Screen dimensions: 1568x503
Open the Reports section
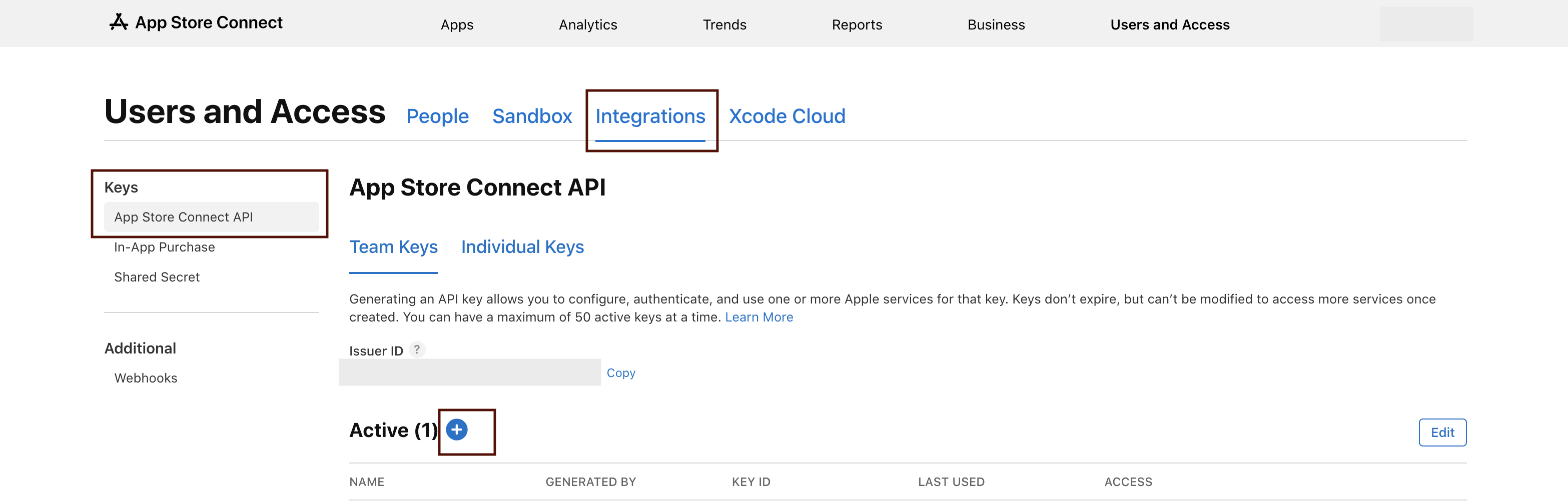click(x=857, y=24)
